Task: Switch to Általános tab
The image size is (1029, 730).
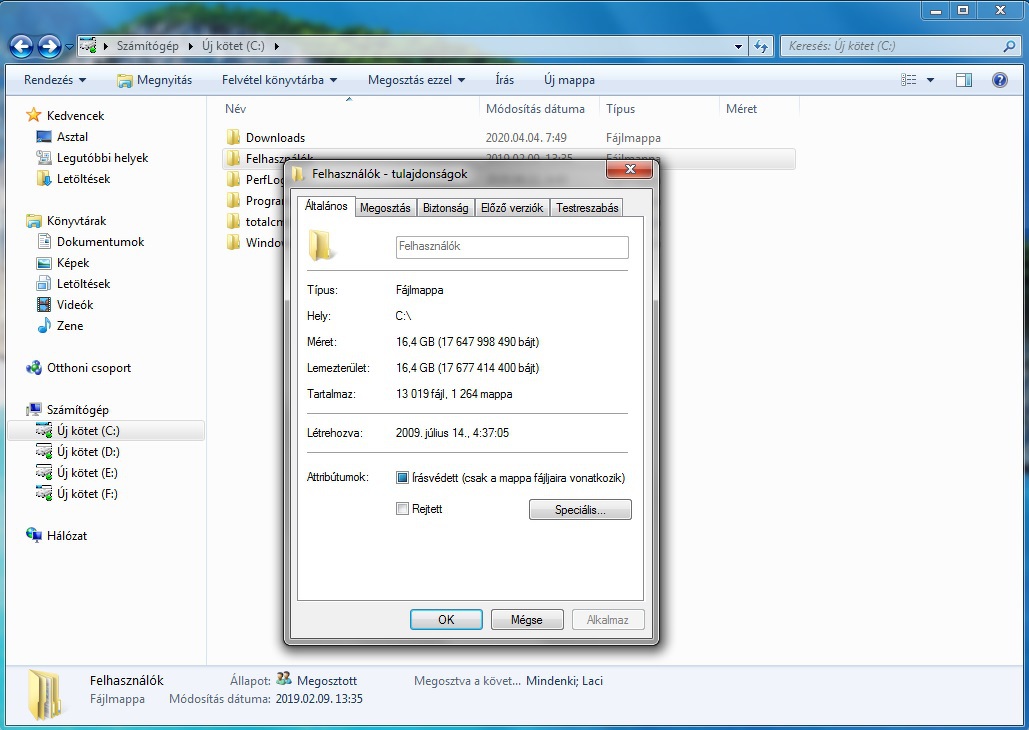Action: [x=326, y=206]
